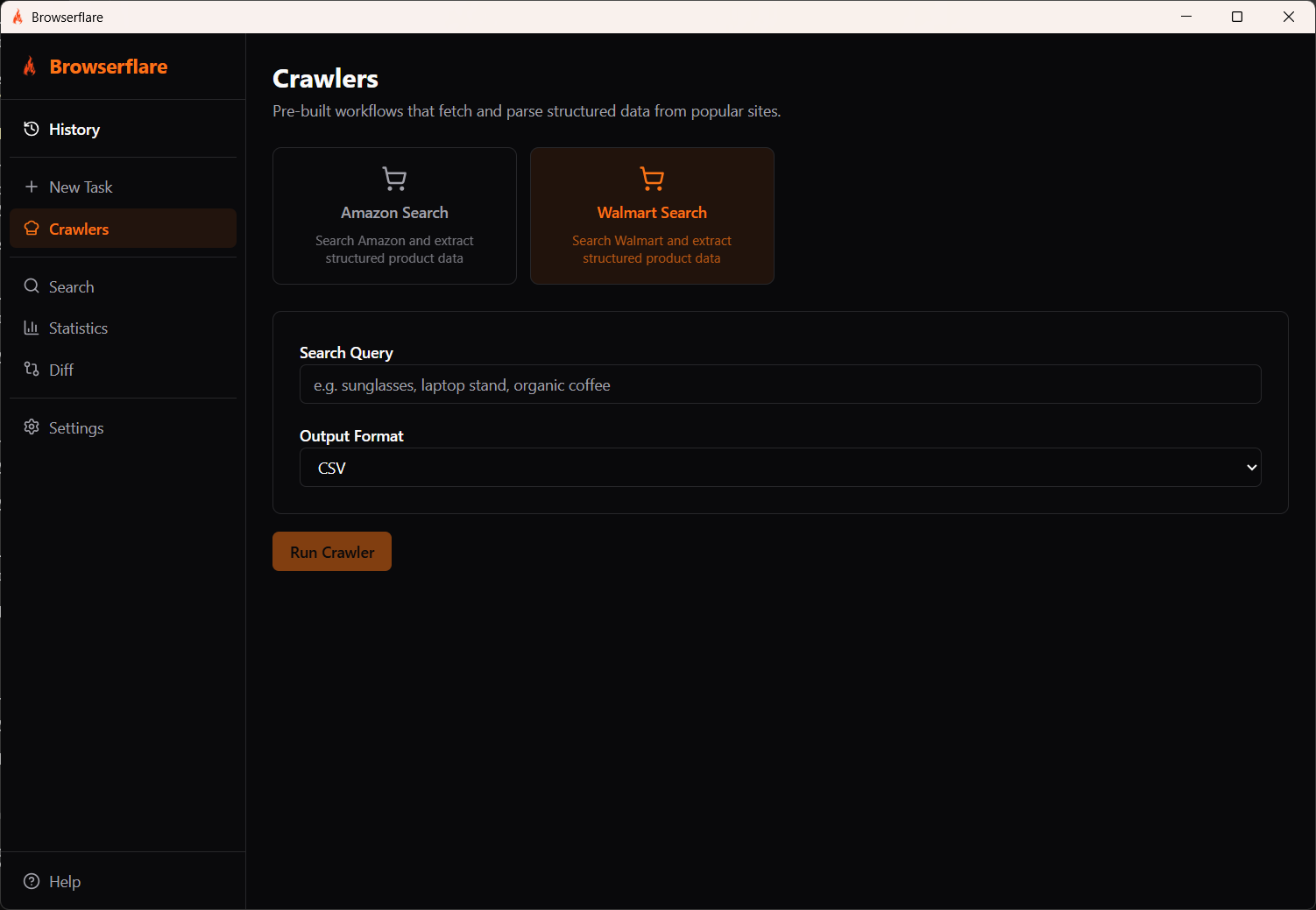The height and width of the screenshot is (910, 1316).
Task: Click the Search magnifier icon
Action: coord(32,286)
